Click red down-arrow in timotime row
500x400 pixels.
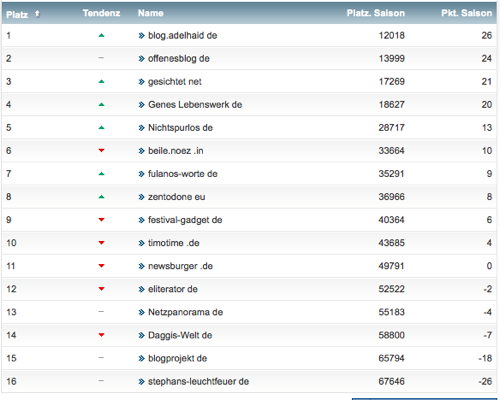tap(101, 243)
